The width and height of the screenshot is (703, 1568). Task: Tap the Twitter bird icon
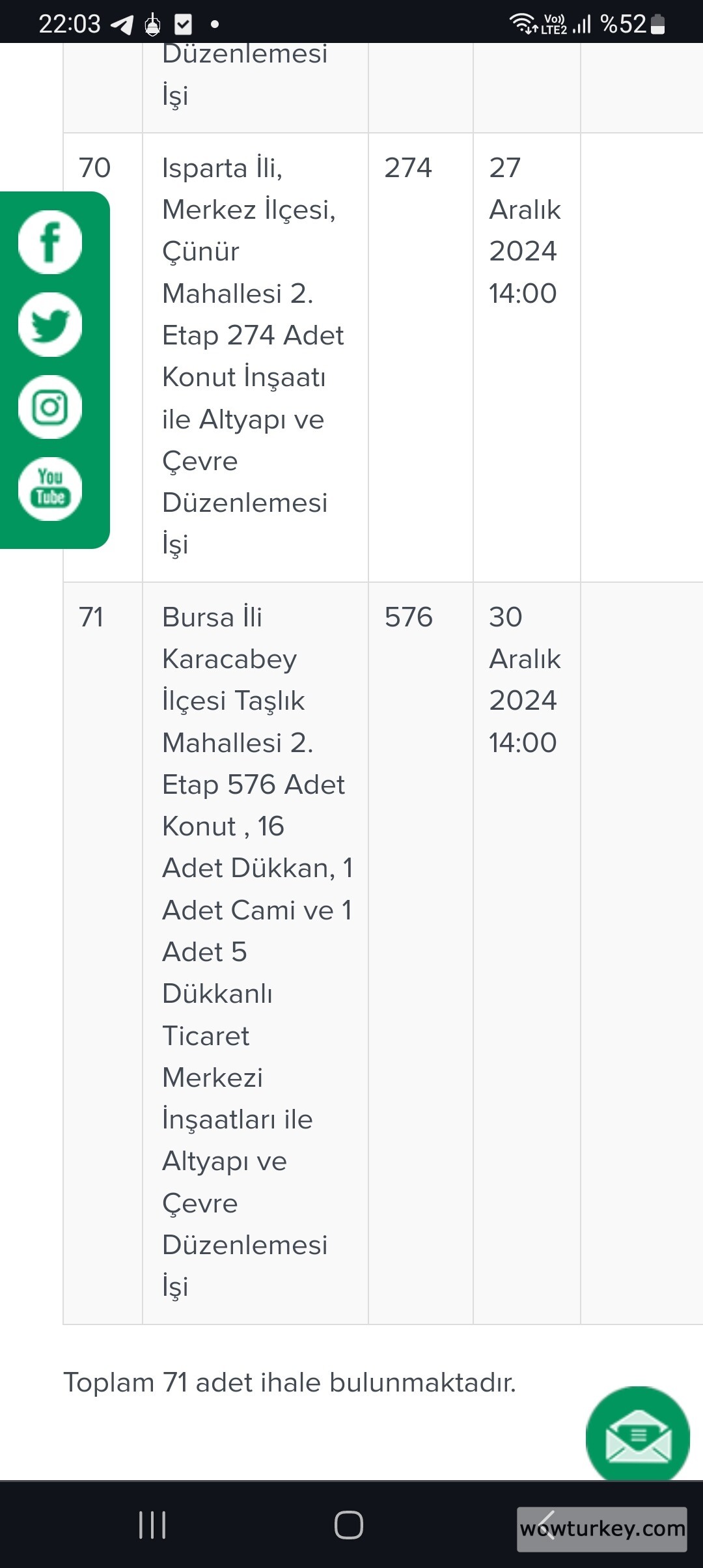[50, 324]
